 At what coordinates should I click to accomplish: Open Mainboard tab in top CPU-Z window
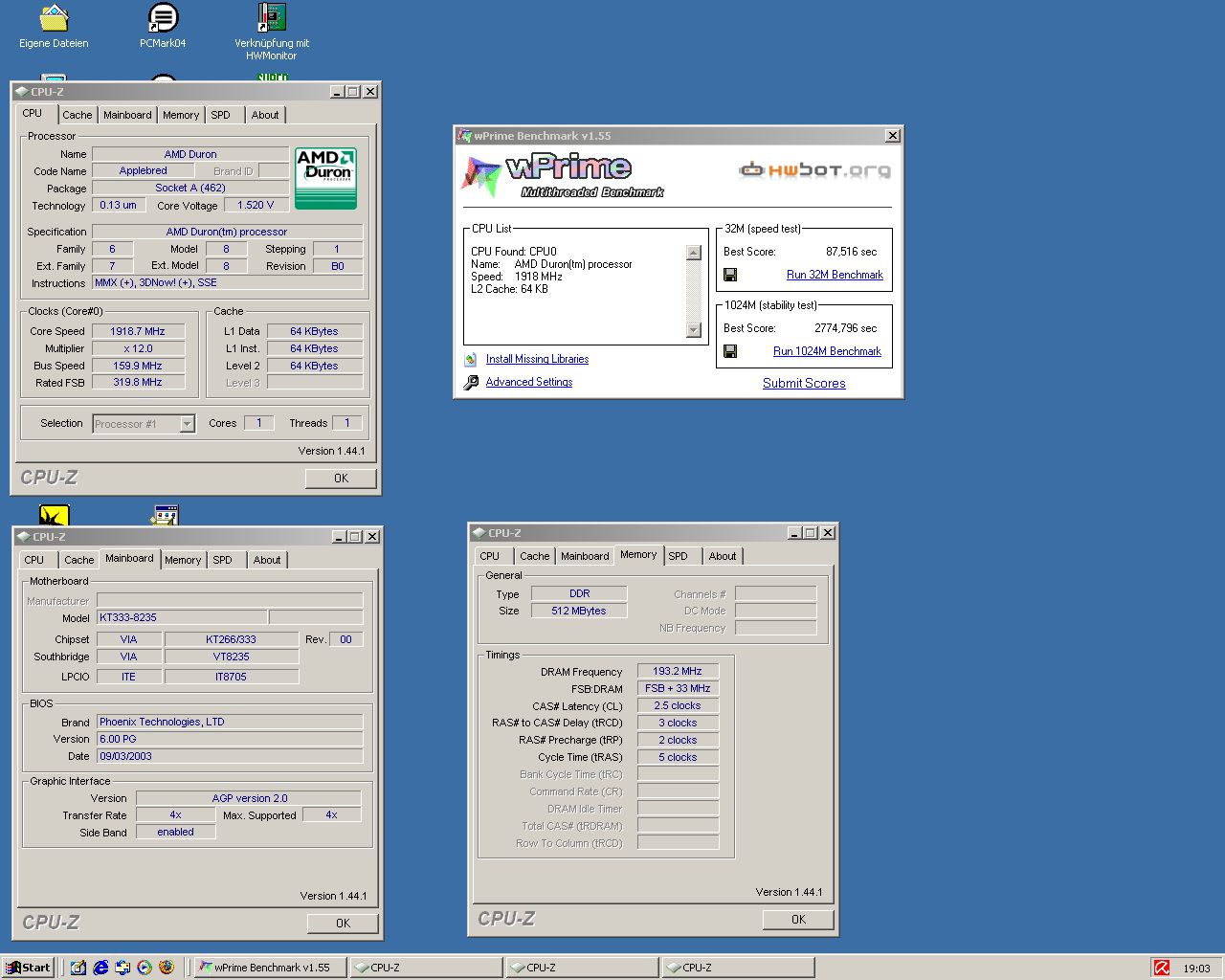(127, 115)
